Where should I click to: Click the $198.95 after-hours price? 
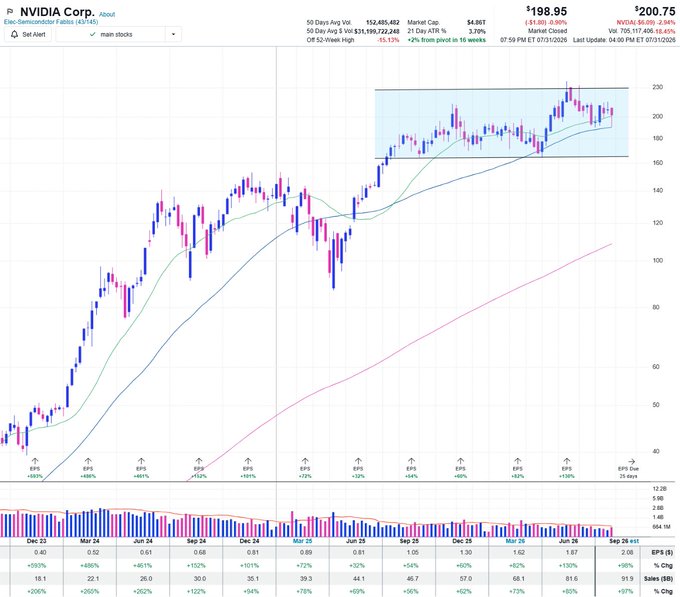point(546,11)
